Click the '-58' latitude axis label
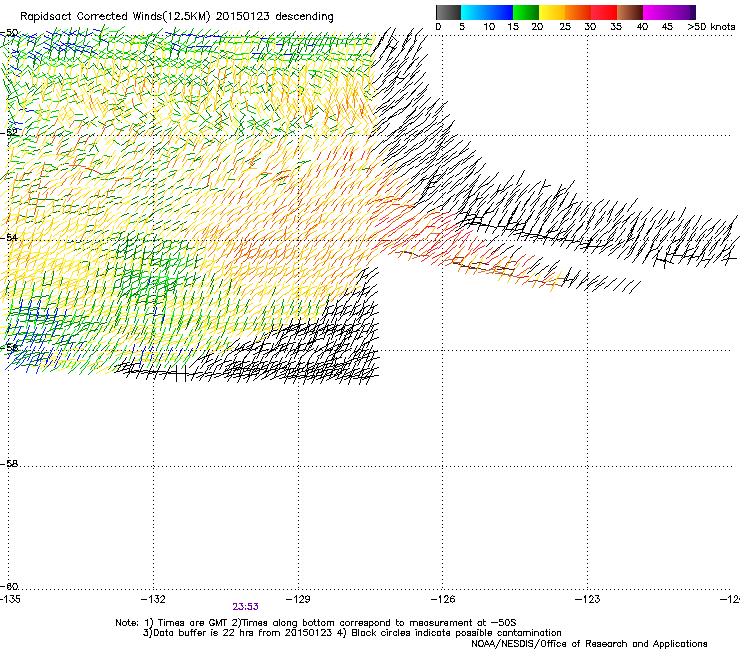The image size is (740, 650). tap(9, 464)
